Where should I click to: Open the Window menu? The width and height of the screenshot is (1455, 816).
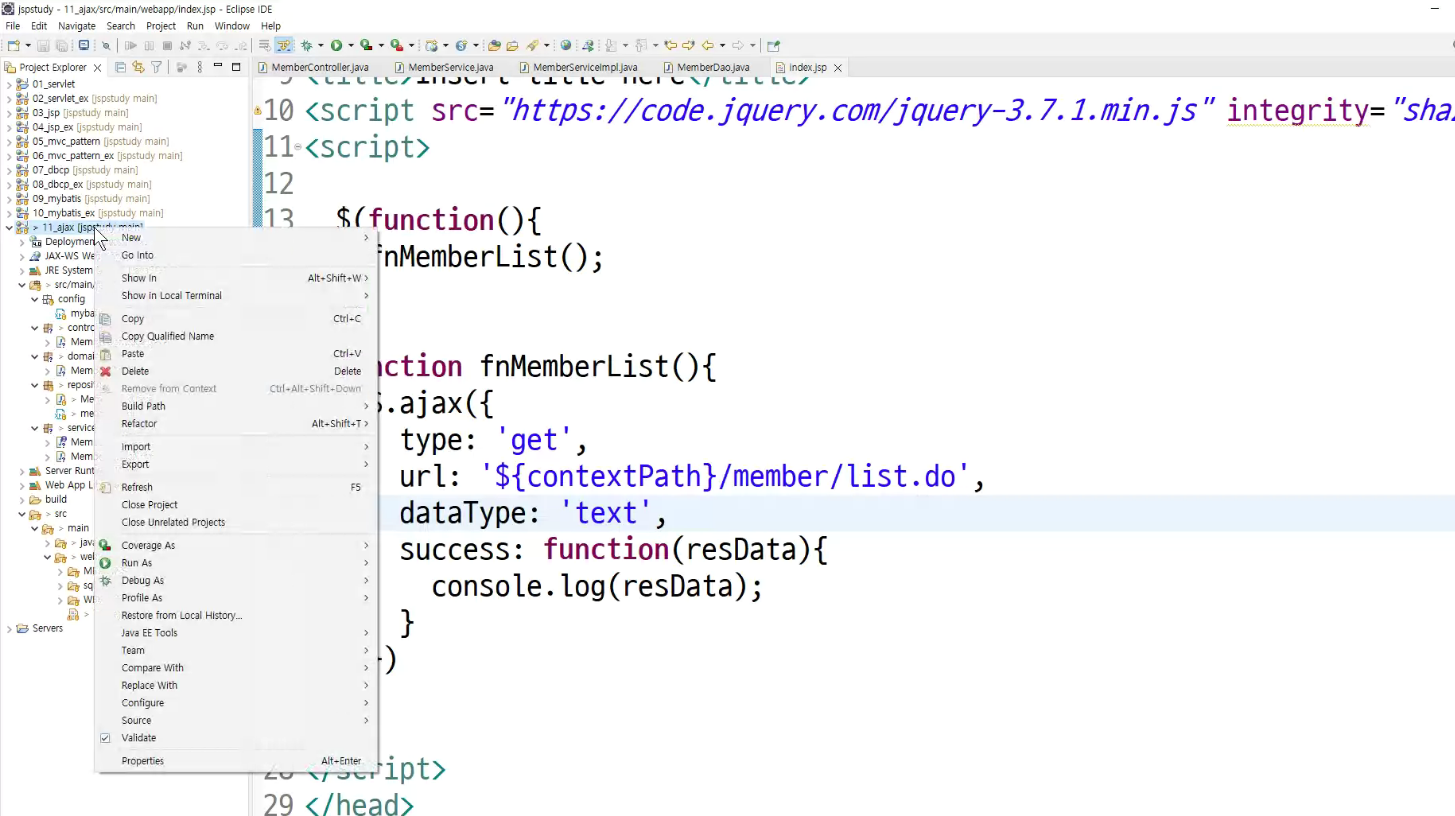pyautogui.click(x=232, y=26)
